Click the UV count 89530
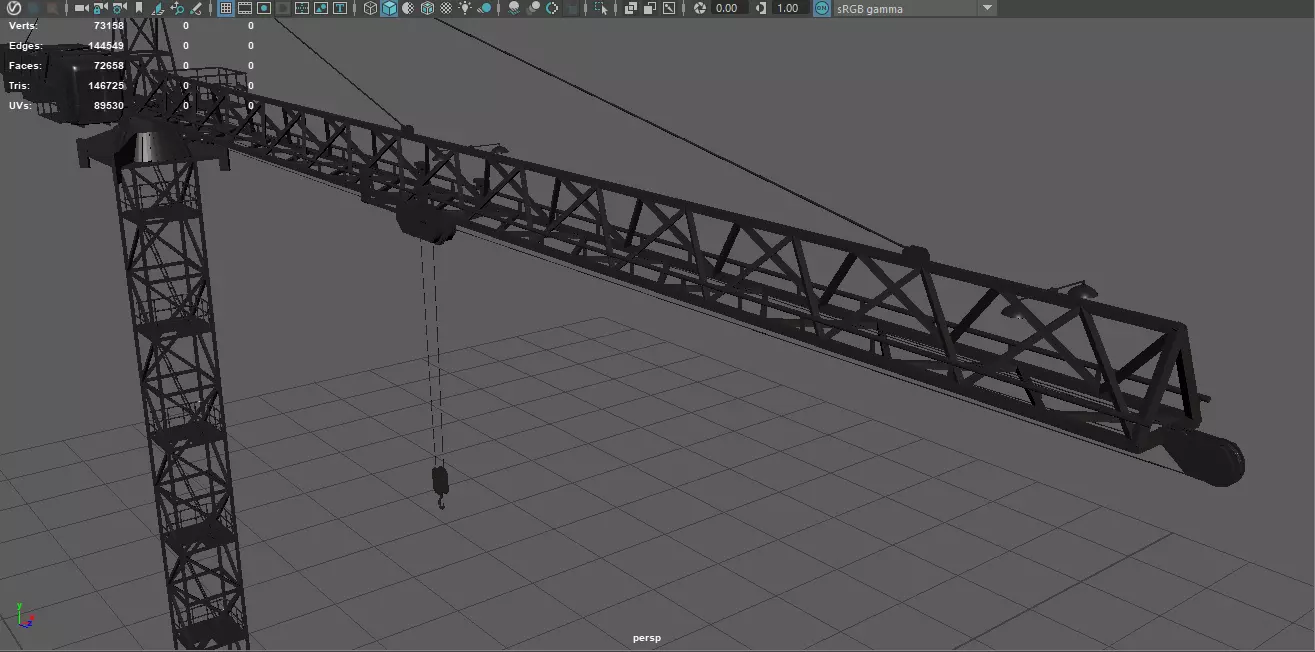 (109, 105)
